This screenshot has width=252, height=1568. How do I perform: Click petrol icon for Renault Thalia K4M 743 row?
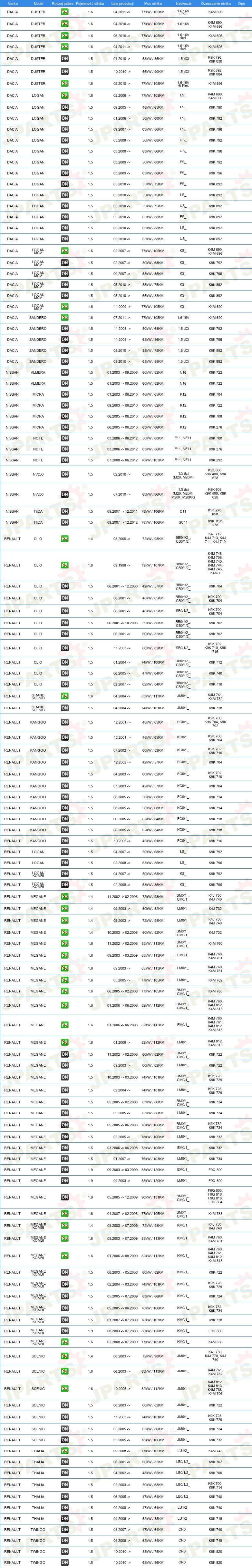64,1451
